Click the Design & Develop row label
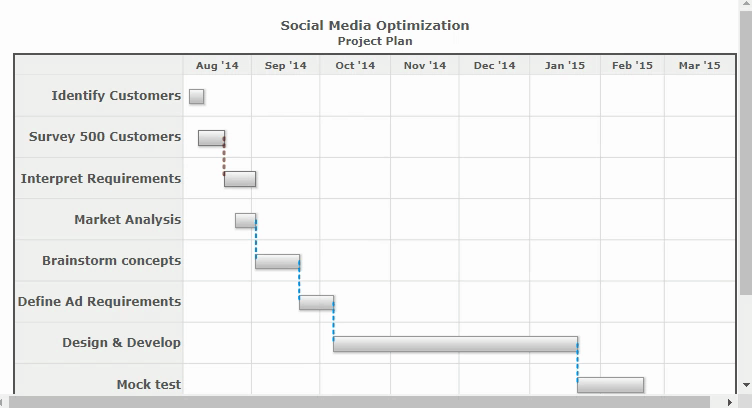Screen dimensions: 752x408 coord(121,342)
